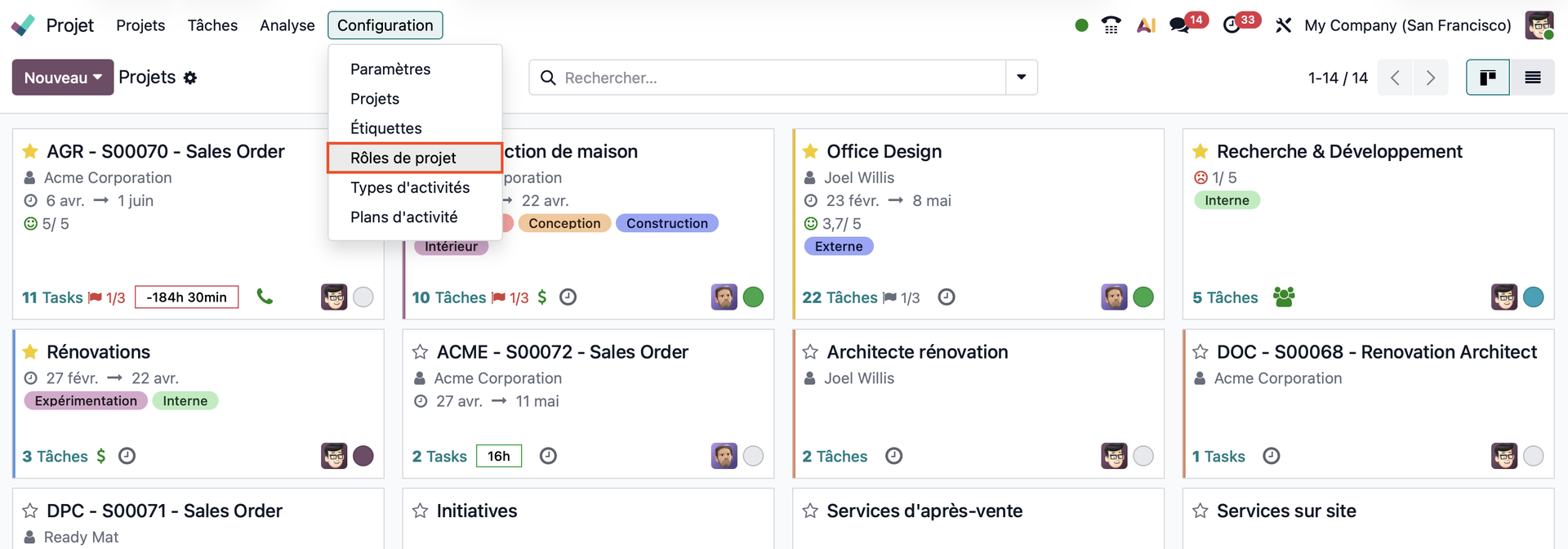Click green phone icon on AGR project card
The image size is (1568, 549).
265,297
